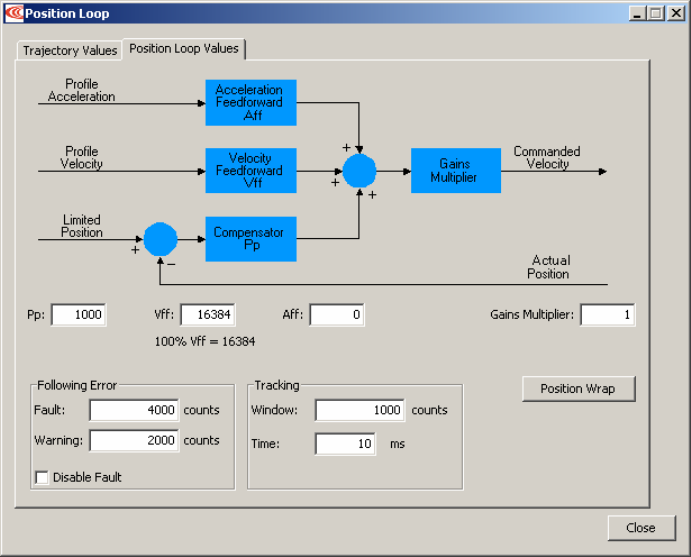691x557 pixels.
Task: Edit the Following Error Warning counts field
Action: coord(134,440)
